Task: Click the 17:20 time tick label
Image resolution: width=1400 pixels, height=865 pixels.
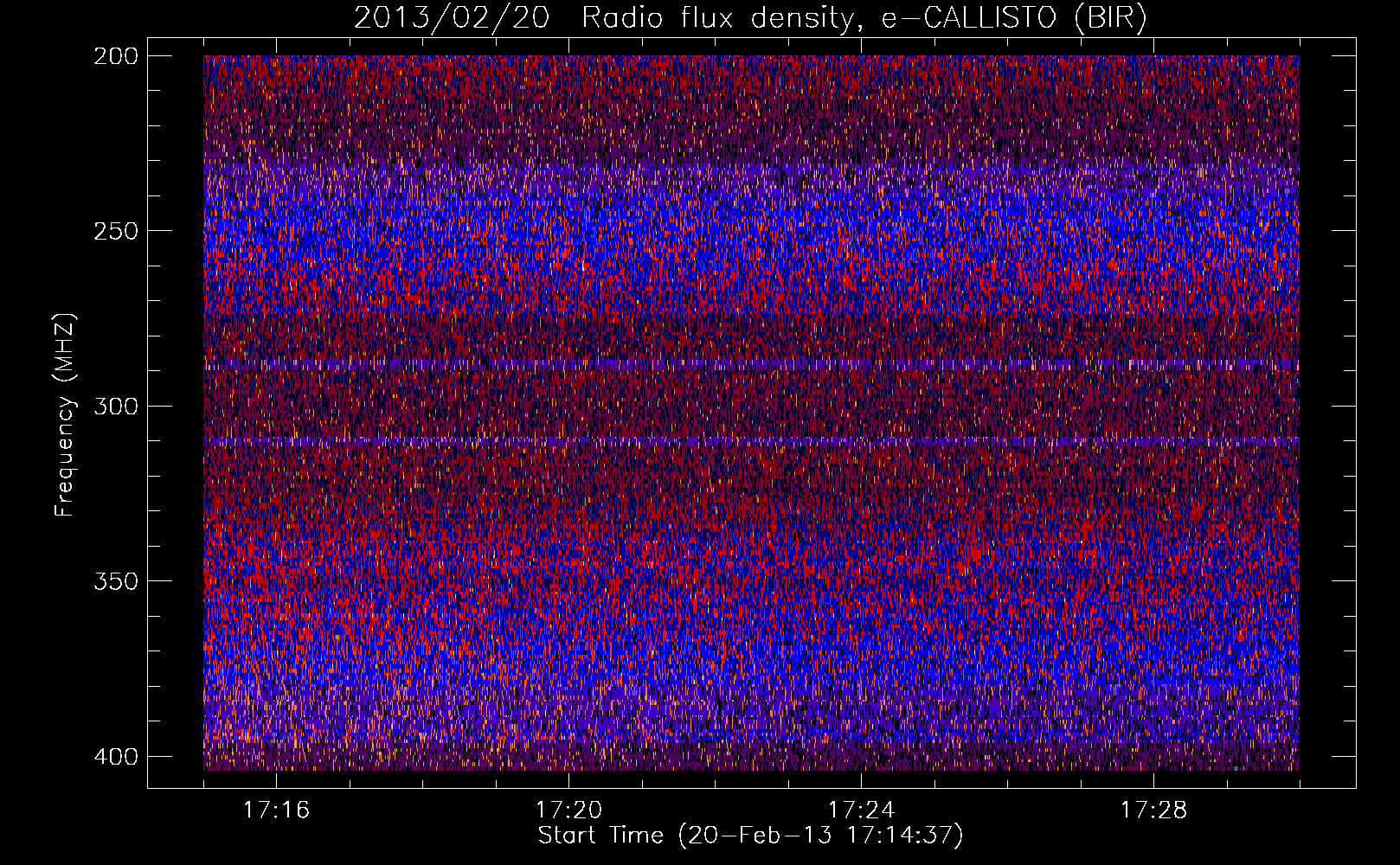Action: tap(568, 810)
